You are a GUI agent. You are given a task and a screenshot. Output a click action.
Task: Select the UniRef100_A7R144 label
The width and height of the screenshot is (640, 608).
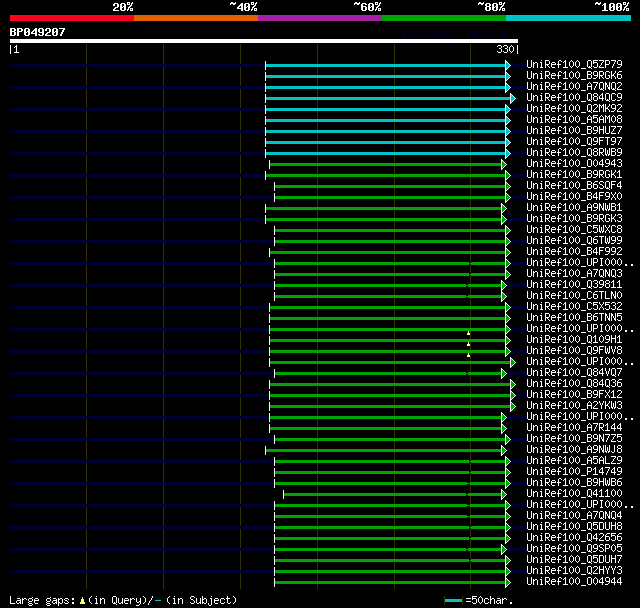tap(574, 428)
